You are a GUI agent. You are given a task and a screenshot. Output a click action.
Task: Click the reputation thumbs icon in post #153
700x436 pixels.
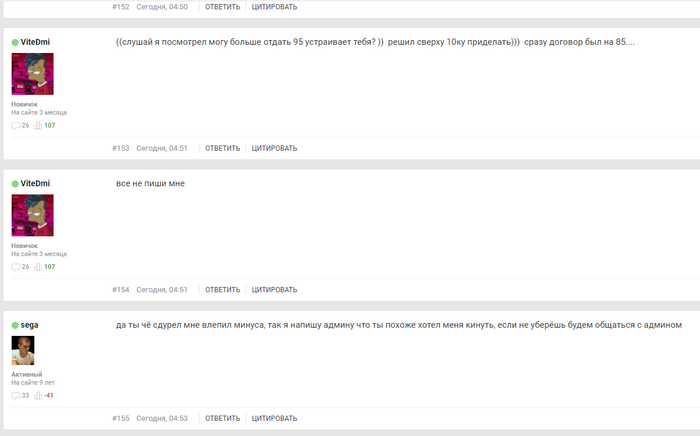coord(38,125)
